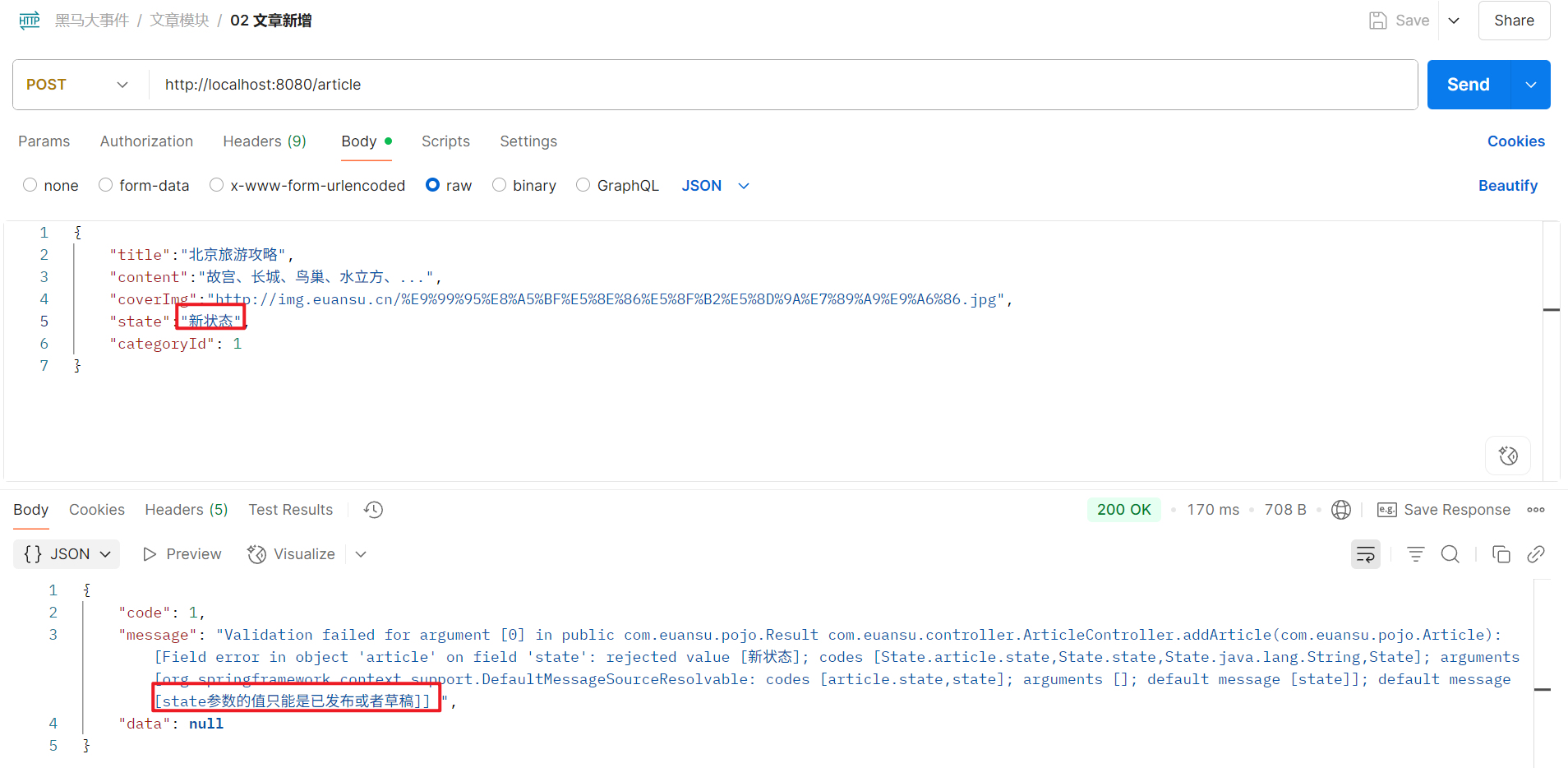Screen dimensions: 1568x768
Task: Copy the response body to clipboard
Action: [1501, 554]
